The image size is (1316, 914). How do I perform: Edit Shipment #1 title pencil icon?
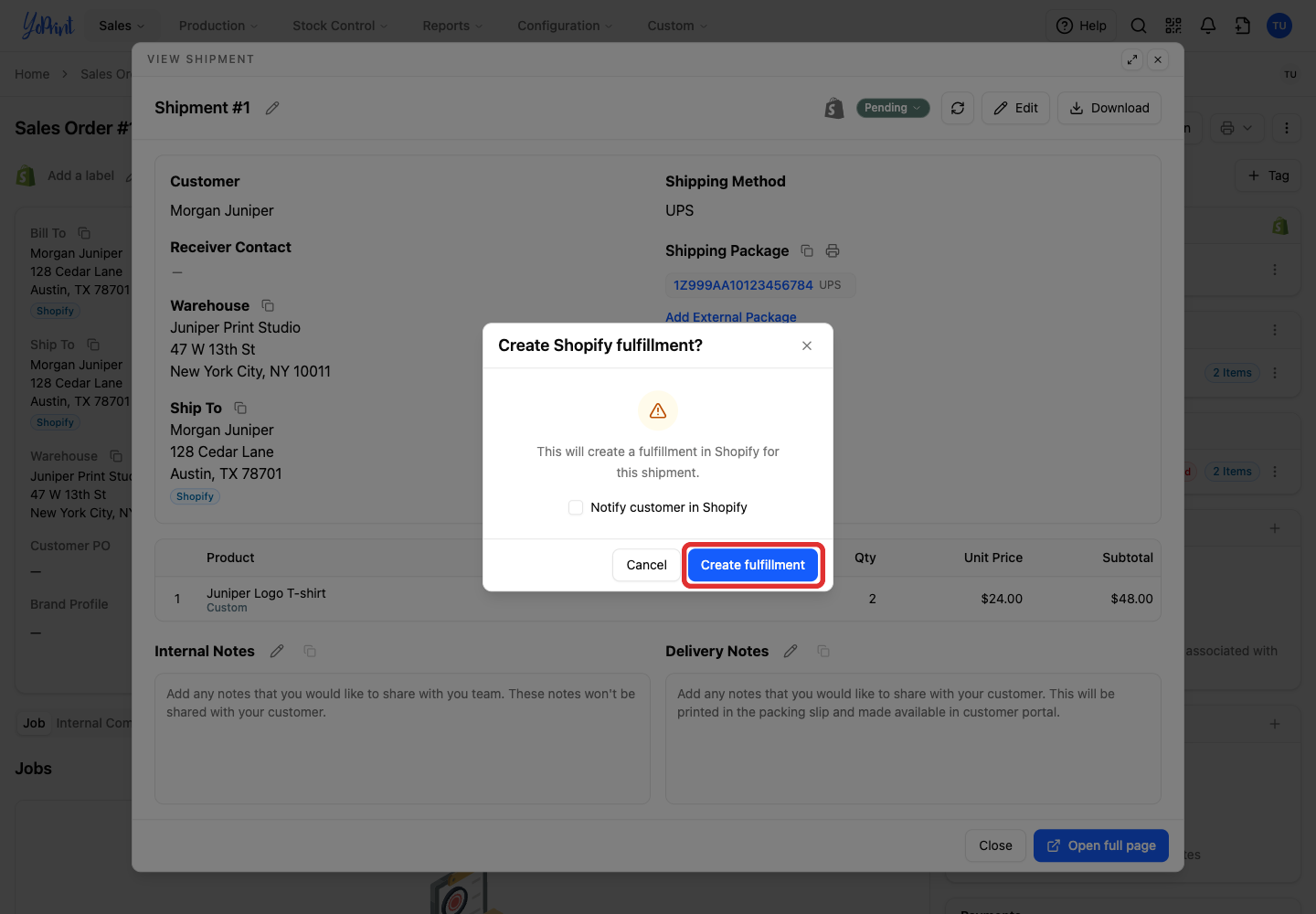click(x=272, y=108)
